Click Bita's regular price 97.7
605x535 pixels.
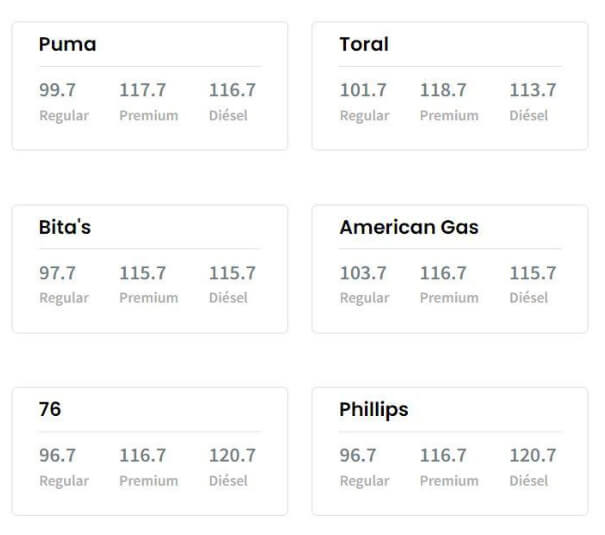(x=58, y=273)
